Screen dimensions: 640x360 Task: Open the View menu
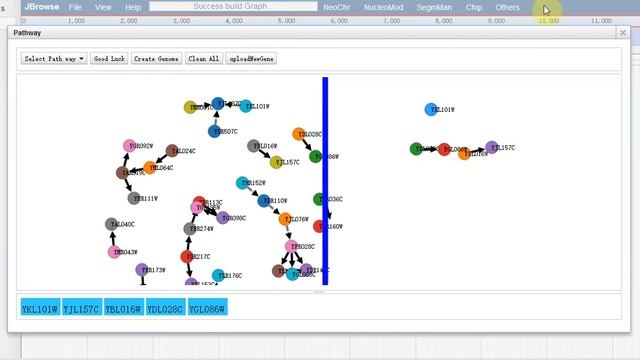pos(103,7)
